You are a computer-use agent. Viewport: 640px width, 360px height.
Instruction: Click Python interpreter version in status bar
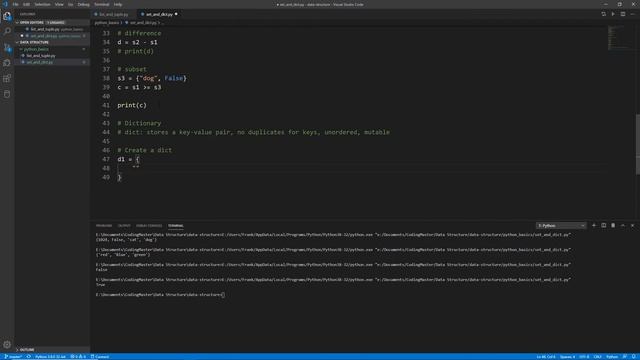tap(50, 357)
